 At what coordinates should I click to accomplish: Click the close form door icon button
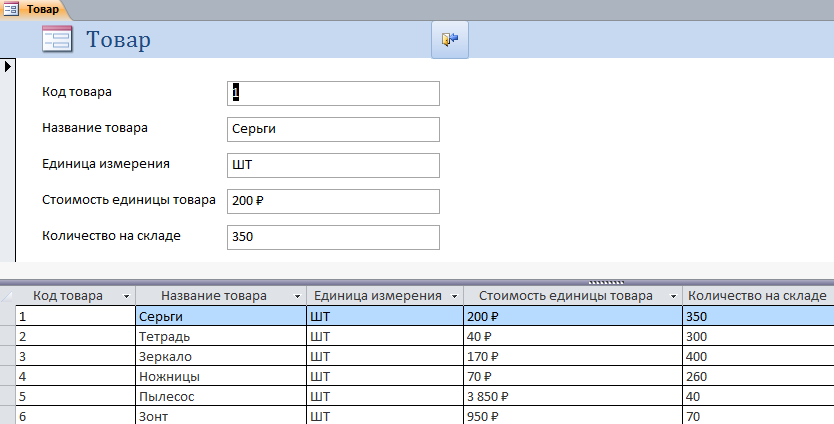pyautogui.click(x=449, y=39)
